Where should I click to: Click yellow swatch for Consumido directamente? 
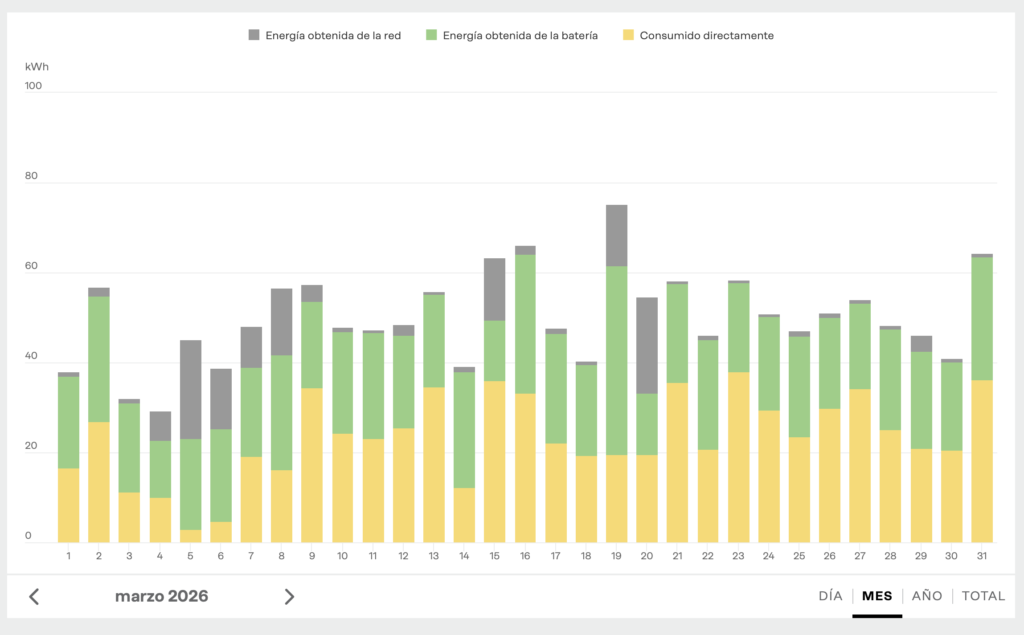click(x=628, y=36)
